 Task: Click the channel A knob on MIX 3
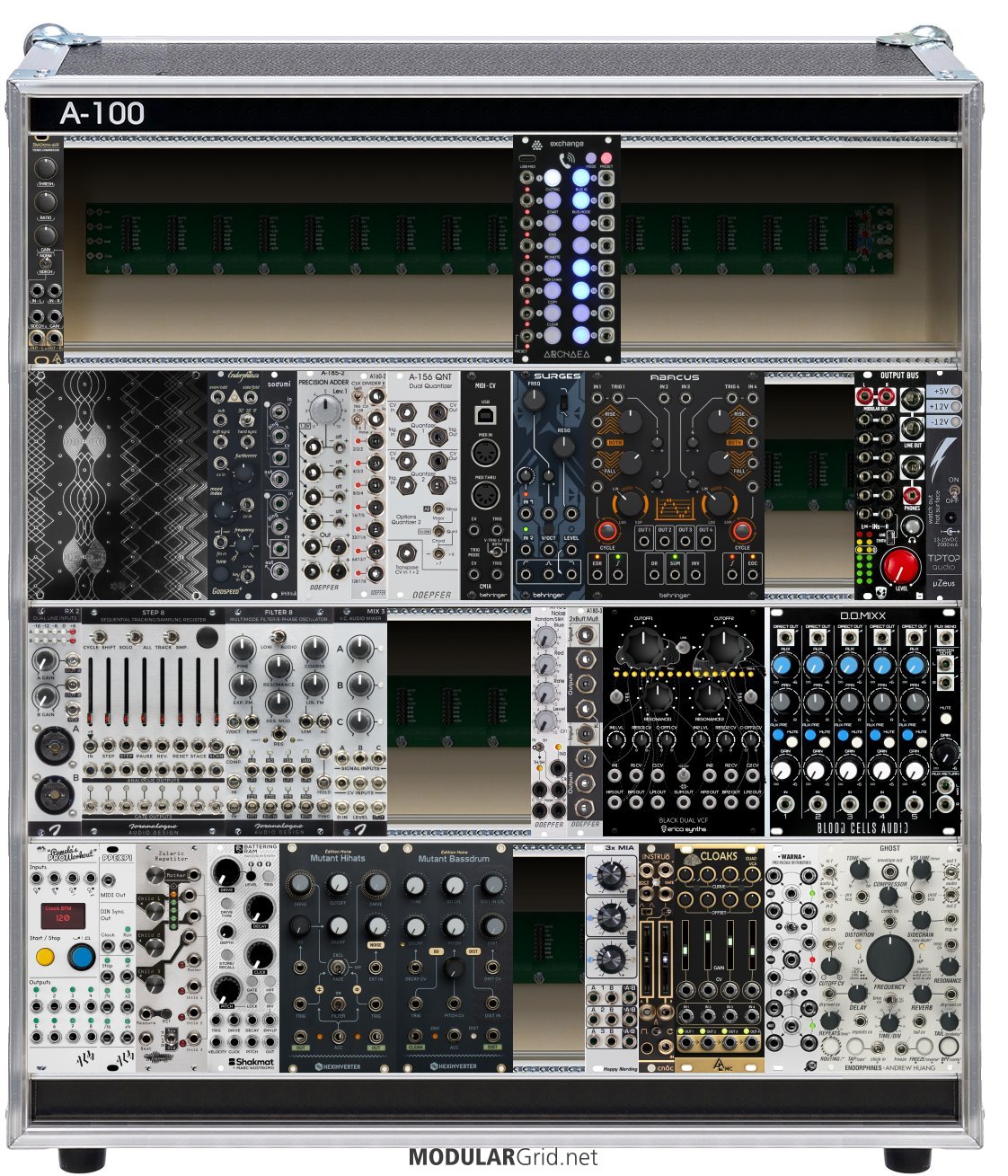pyautogui.click(x=360, y=649)
